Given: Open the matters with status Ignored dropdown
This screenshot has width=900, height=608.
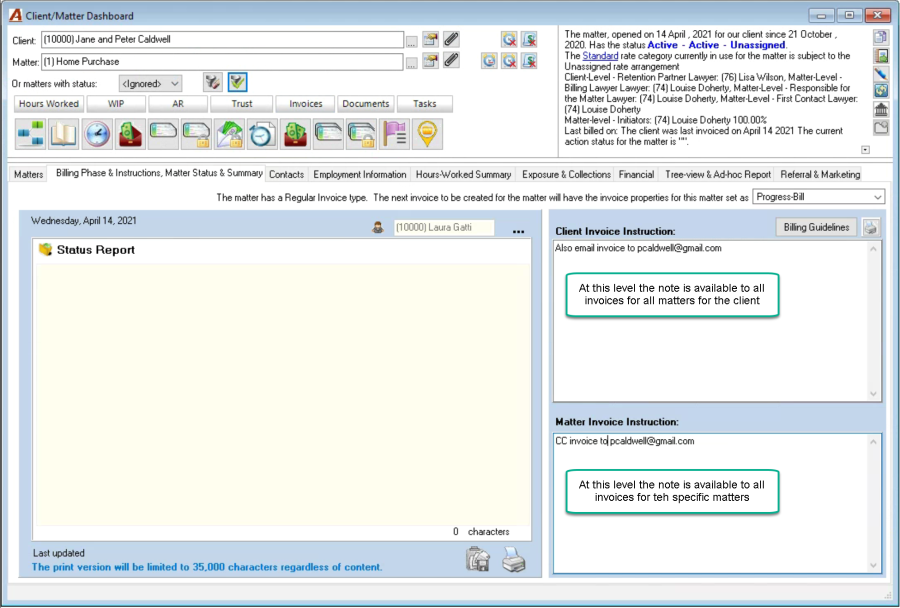Looking at the screenshot, I should pyautogui.click(x=150, y=83).
